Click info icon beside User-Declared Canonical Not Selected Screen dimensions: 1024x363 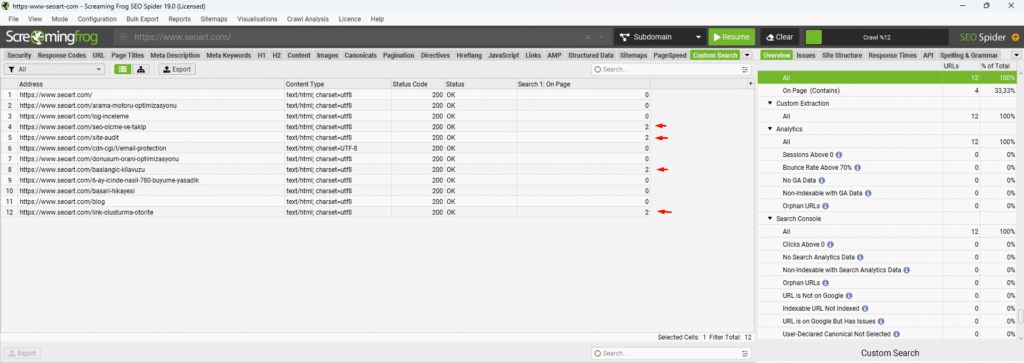pyautogui.click(x=896, y=334)
